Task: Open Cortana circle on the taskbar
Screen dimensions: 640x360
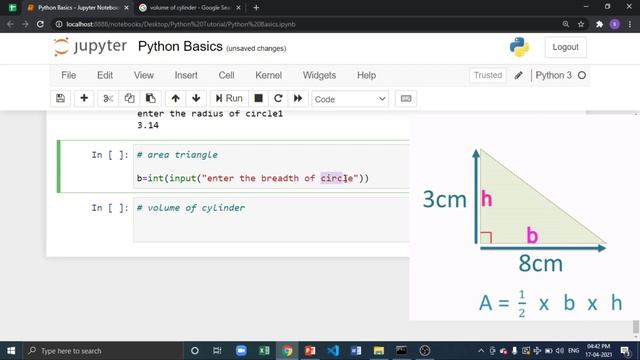Action: point(195,351)
